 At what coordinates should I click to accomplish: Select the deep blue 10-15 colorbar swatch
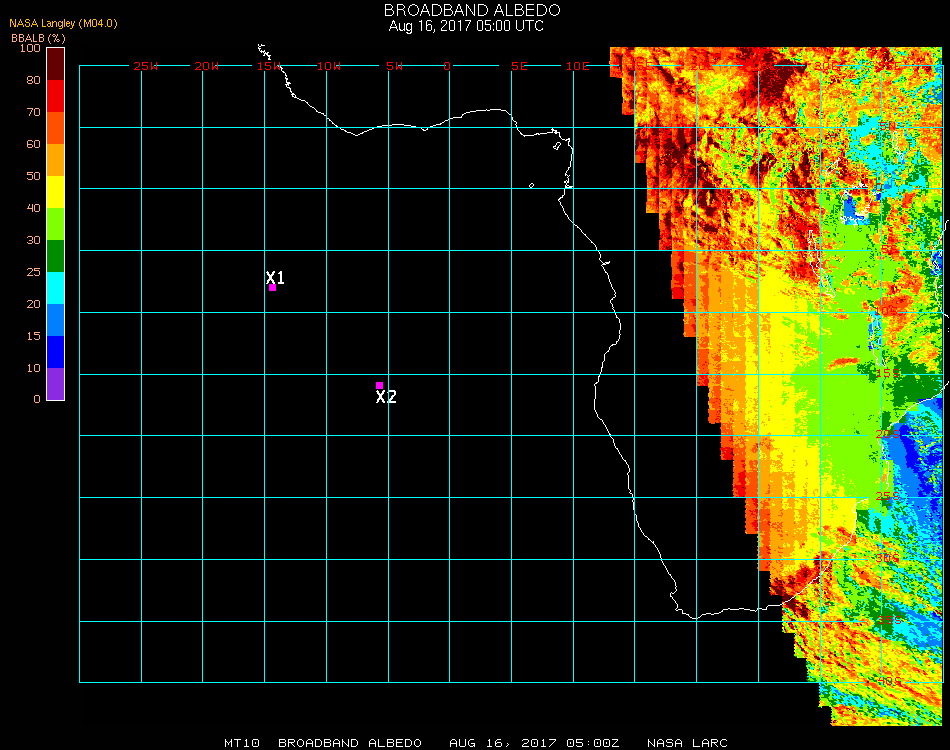(x=56, y=352)
